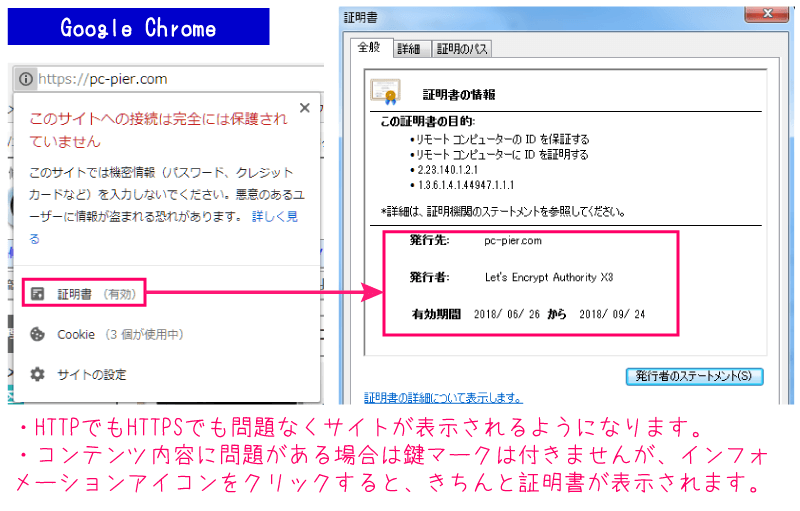Switch to the 証明のパス tab

(462, 49)
